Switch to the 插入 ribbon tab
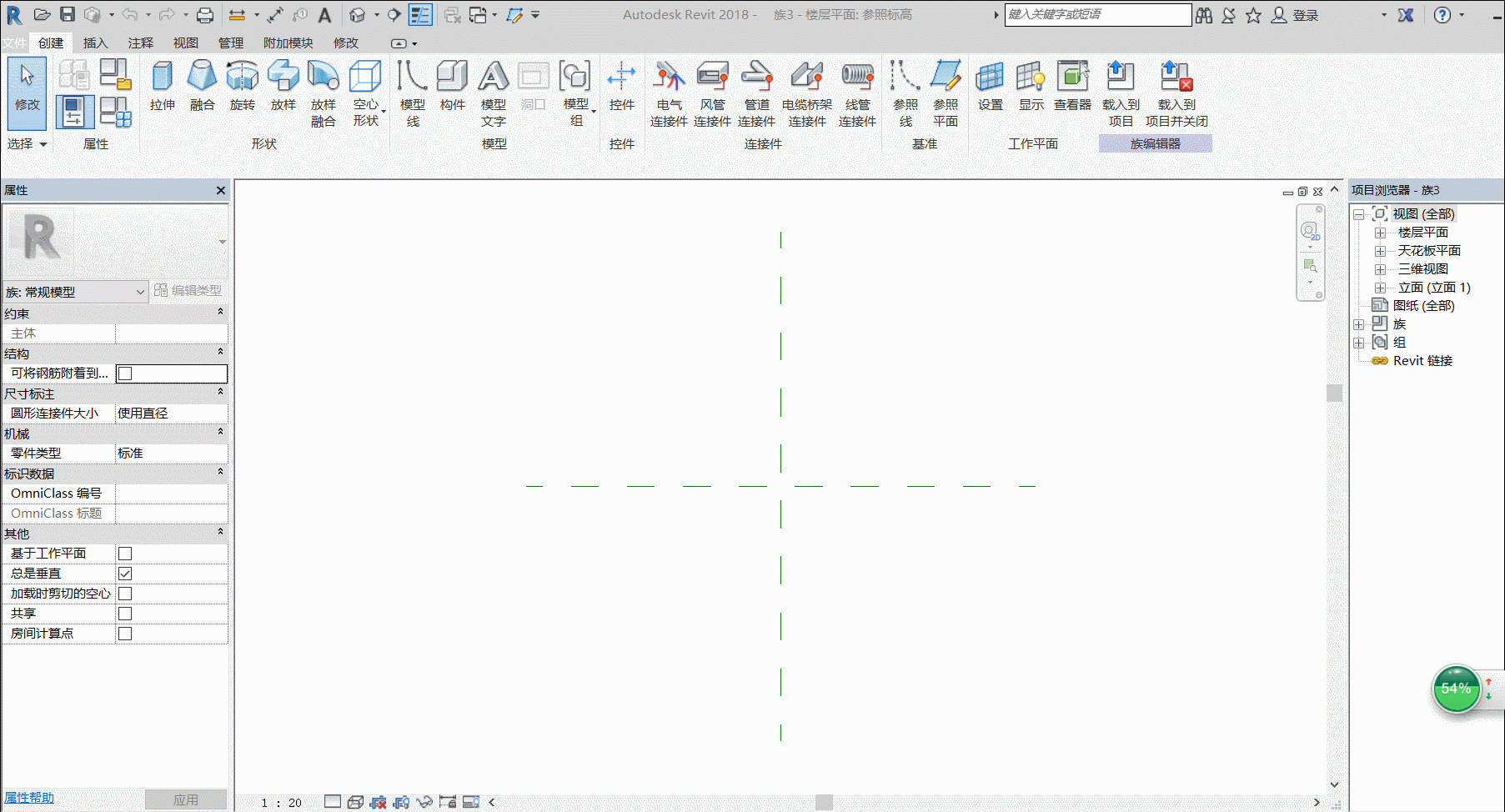 tap(95, 43)
